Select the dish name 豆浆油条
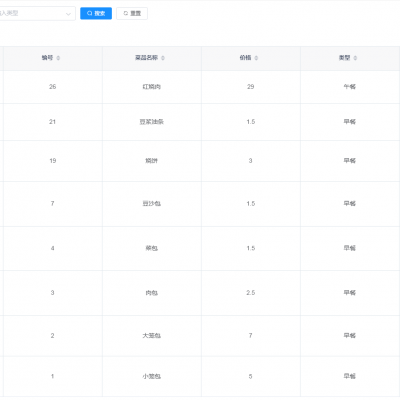 152,122
